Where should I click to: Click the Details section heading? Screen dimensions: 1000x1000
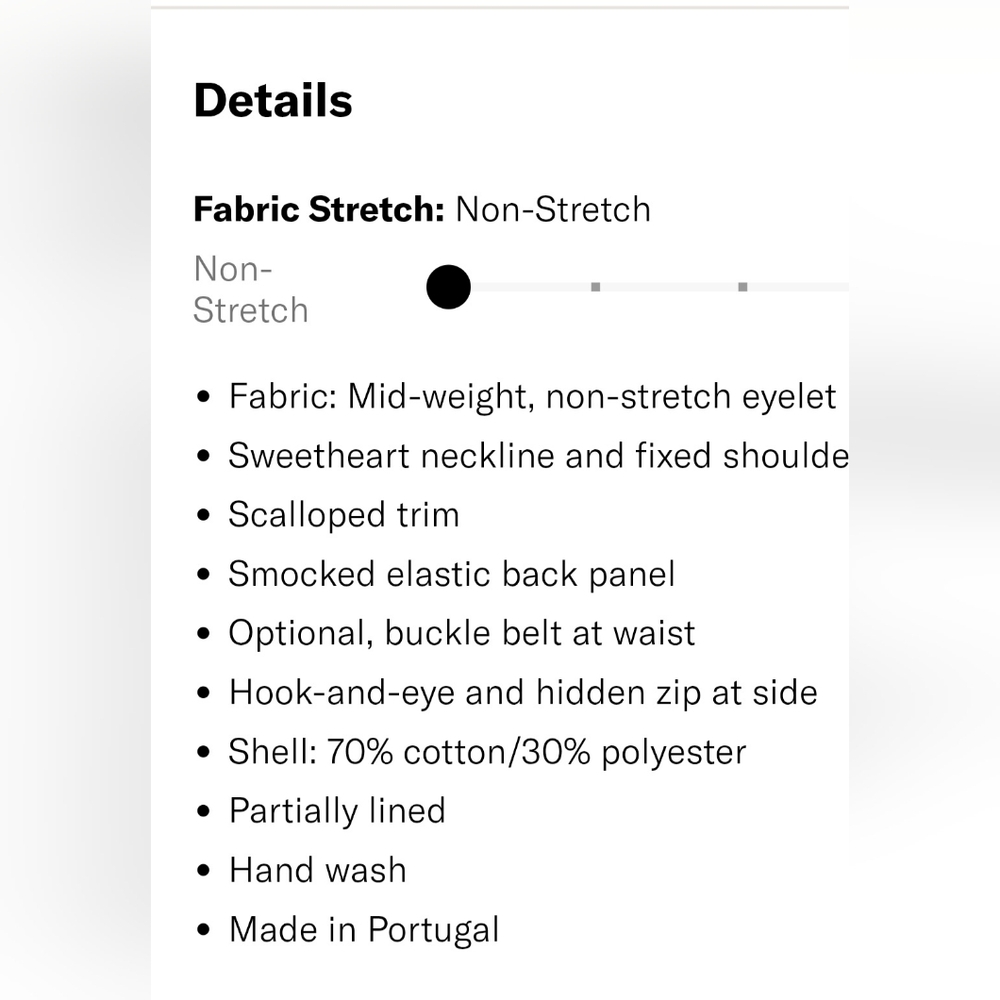tap(273, 101)
